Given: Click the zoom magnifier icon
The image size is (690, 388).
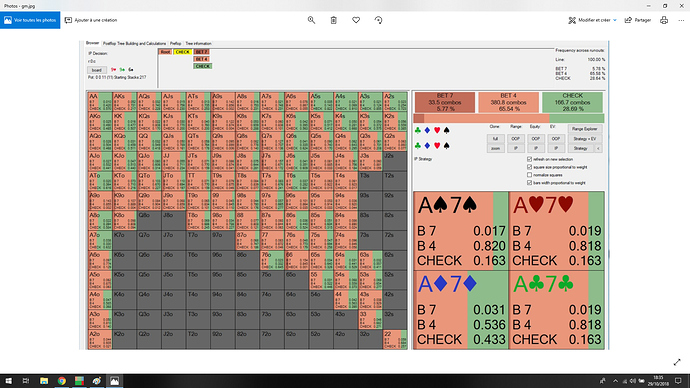Looking at the screenshot, I should point(311,20).
